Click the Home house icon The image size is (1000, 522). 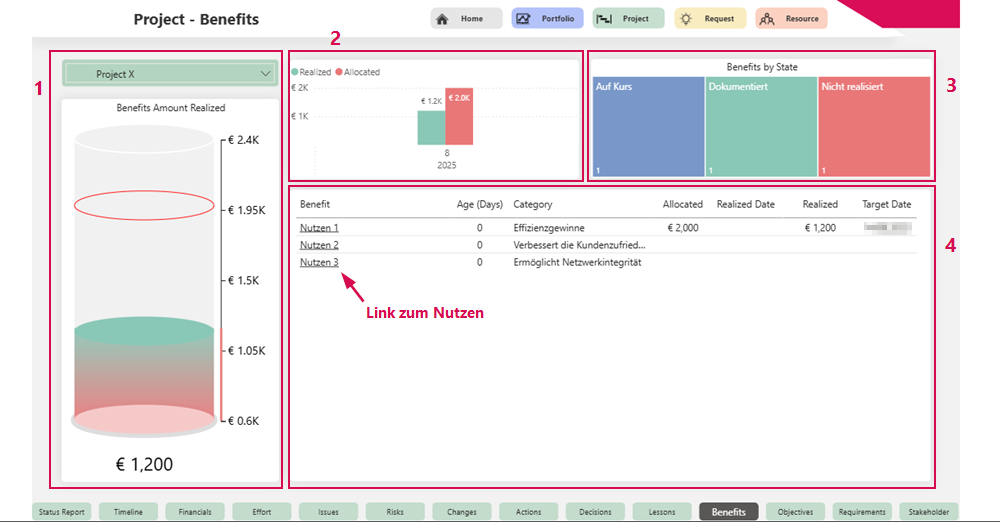tap(442, 19)
